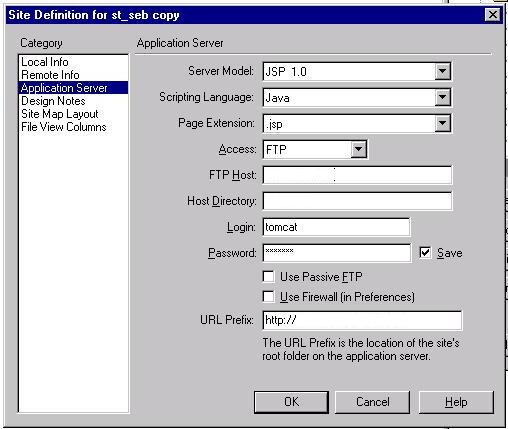Click the Password input field
The image size is (508, 429).
(x=337, y=253)
